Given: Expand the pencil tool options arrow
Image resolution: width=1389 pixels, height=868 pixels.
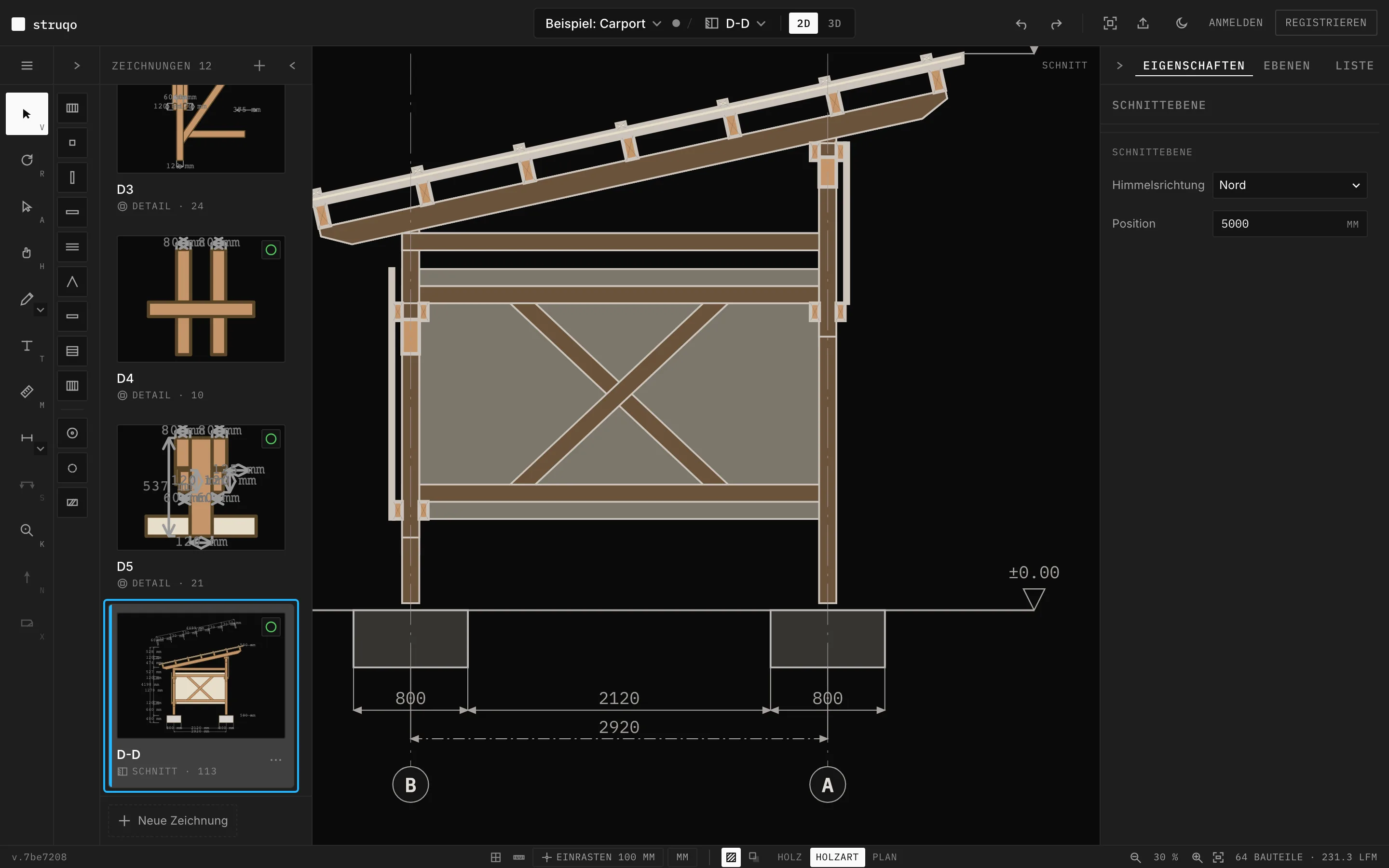Looking at the screenshot, I should (x=40, y=310).
